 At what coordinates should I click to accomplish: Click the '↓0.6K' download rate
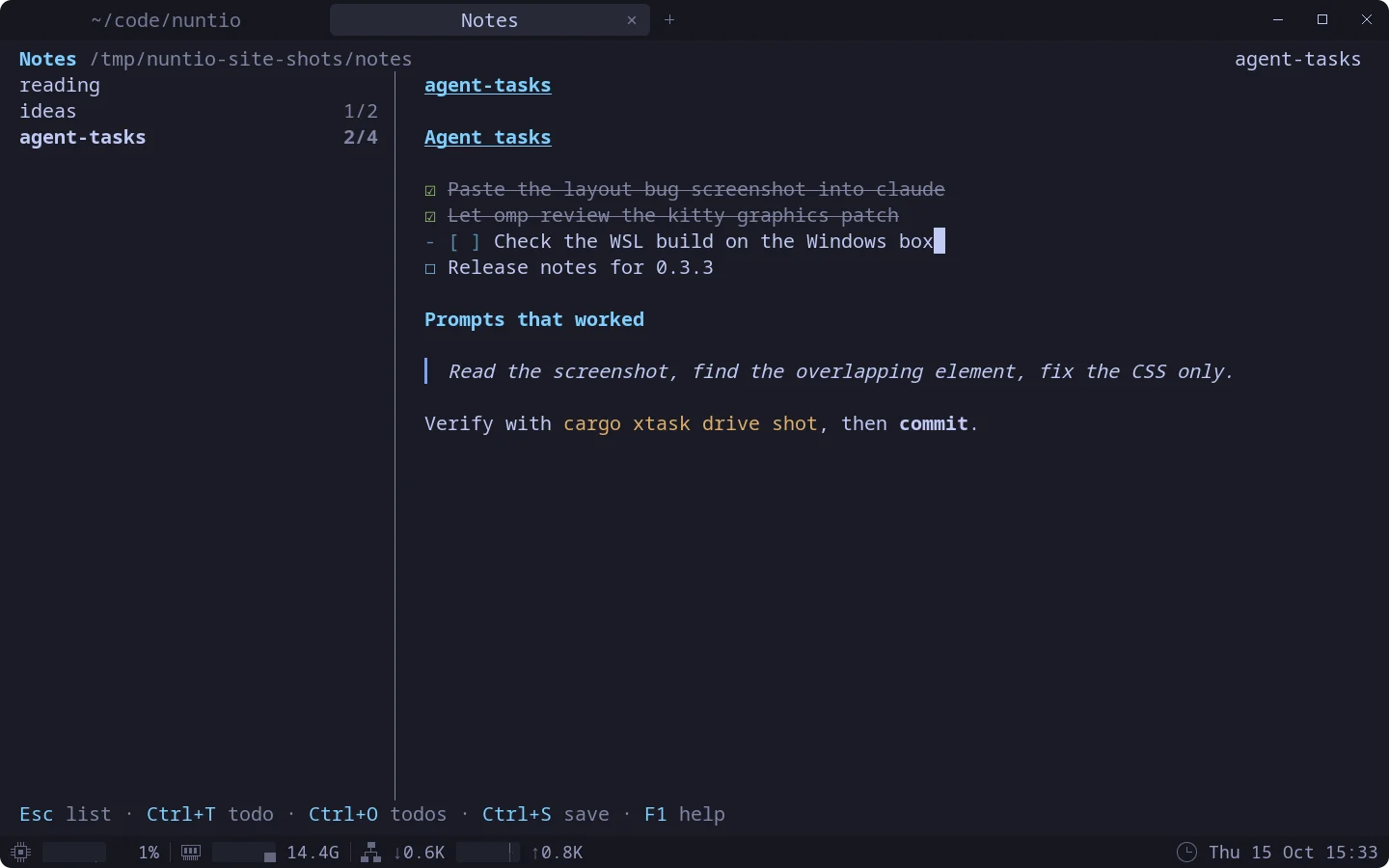420,853
